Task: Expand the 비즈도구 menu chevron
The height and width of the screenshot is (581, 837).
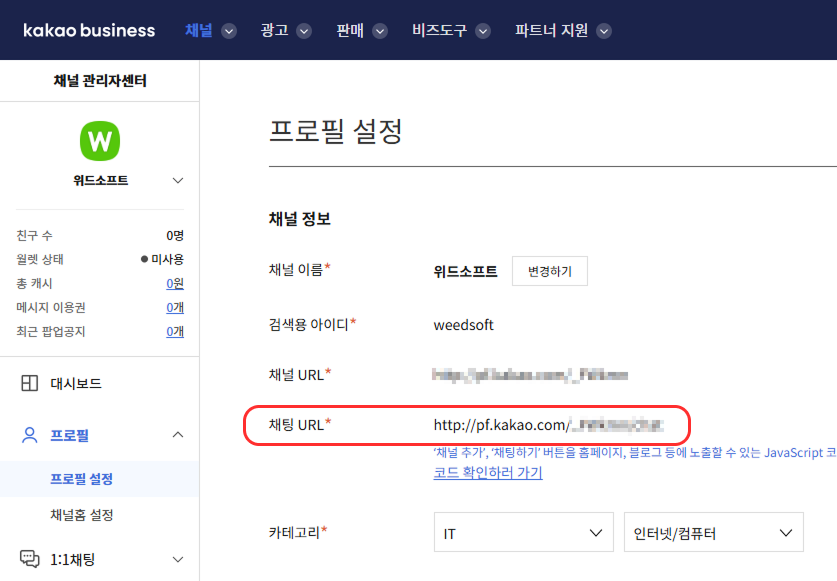Action: [x=483, y=32]
